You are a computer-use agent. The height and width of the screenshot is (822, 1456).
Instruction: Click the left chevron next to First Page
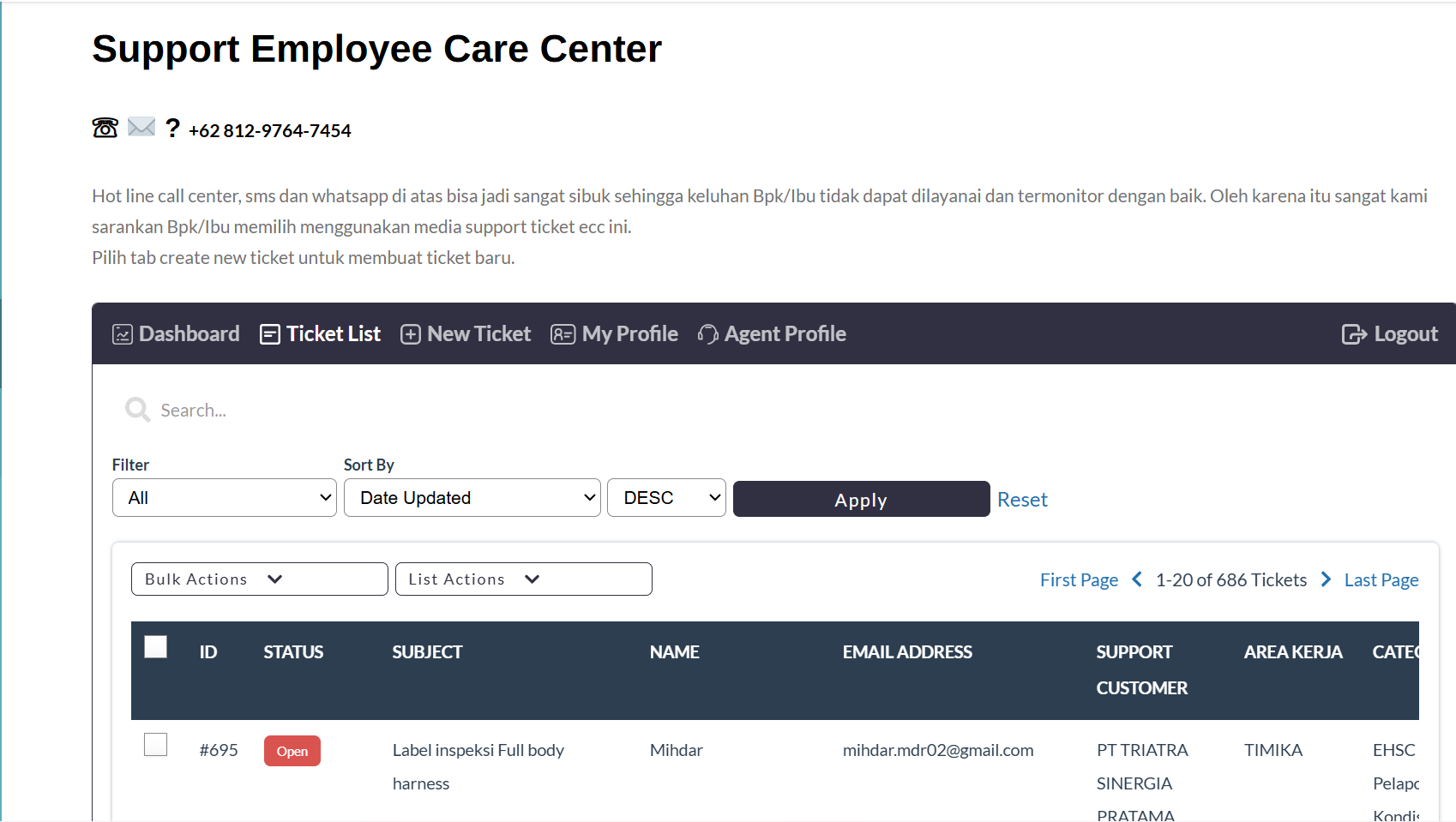(x=1136, y=579)
